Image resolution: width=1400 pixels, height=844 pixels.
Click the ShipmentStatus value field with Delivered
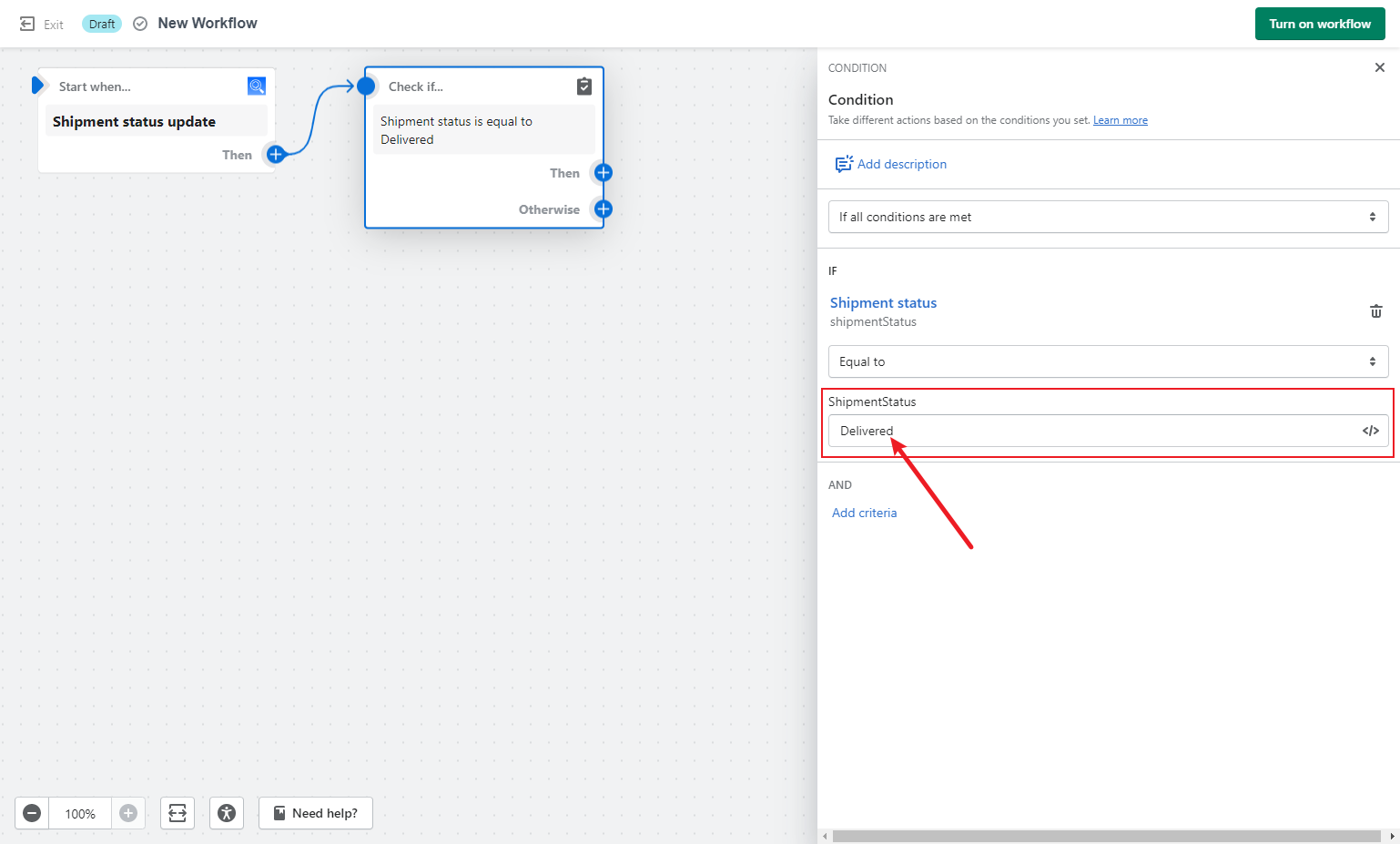(1108, 431)
